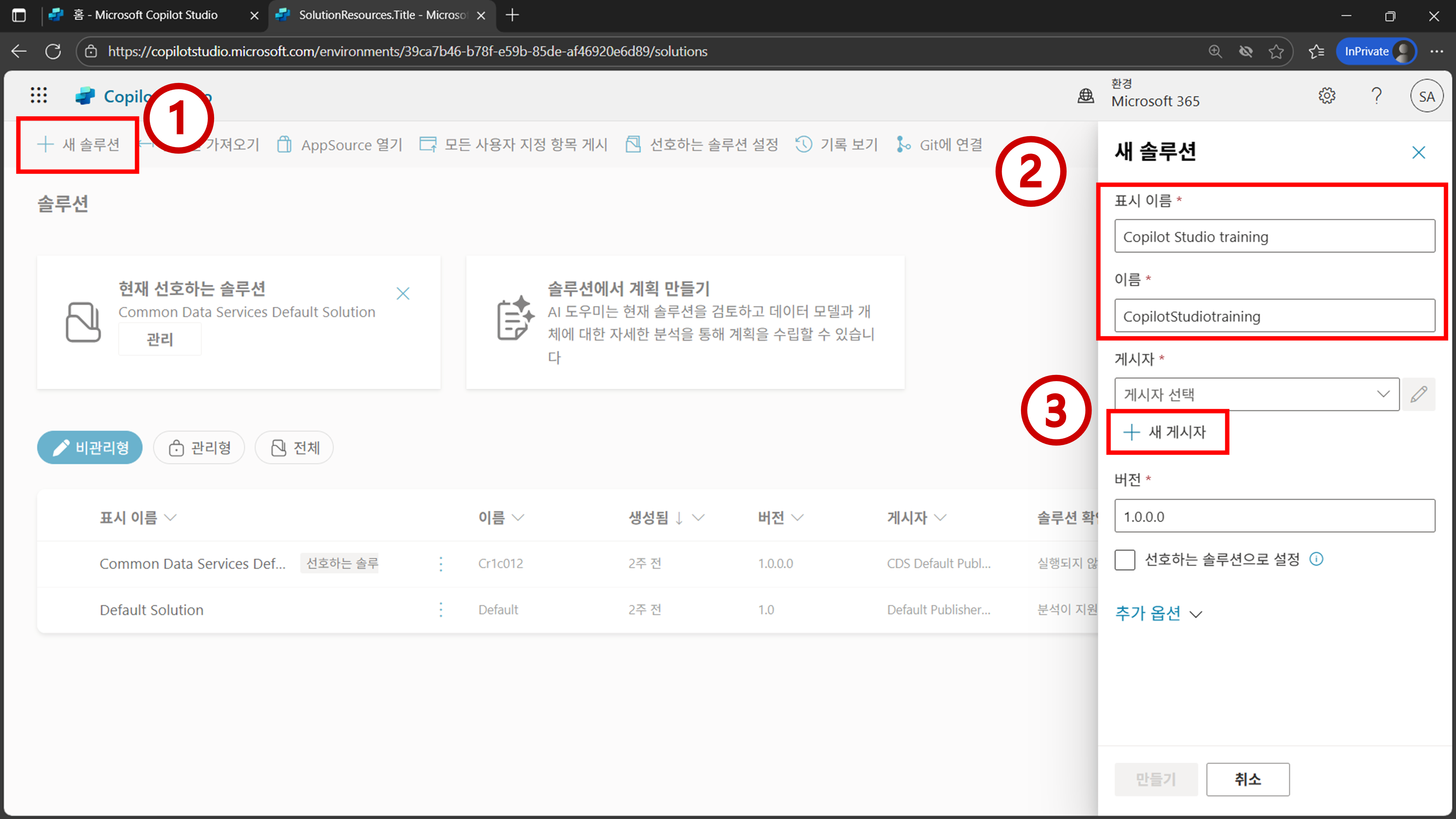Click info icon beside preferred solution checkbox
The height and width of the screenshot is (819, 1456).
click(1316, 559)
